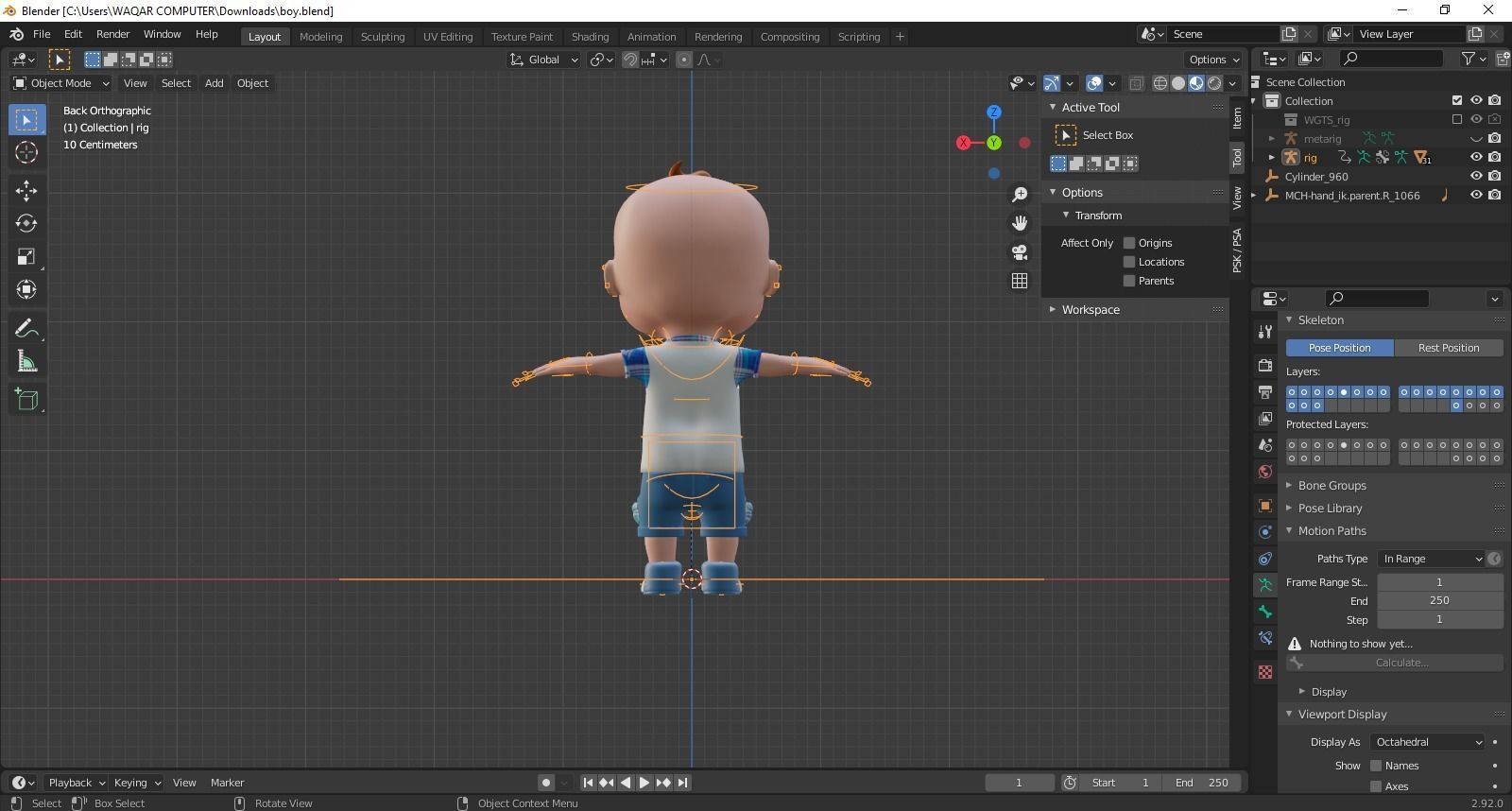Click the Frame Range End 250 field
This screenshot has width=1512, height=811.
[1439, 600]
